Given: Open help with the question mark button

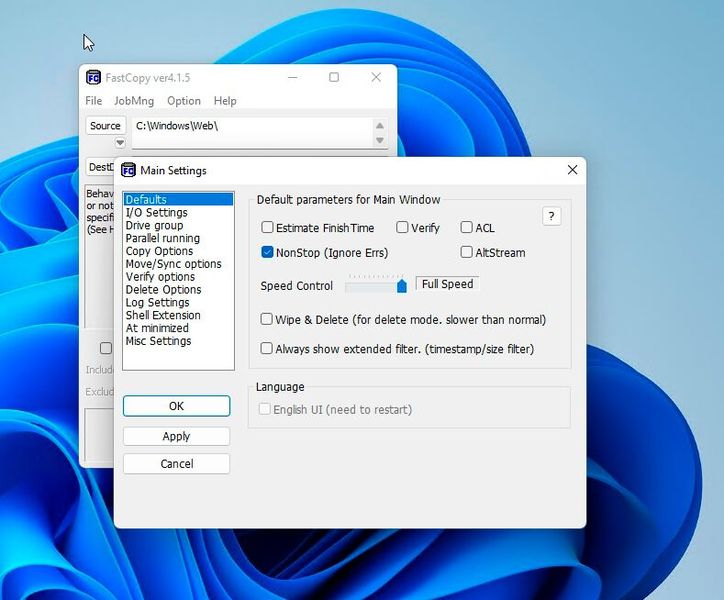Looking at the screenshot, I should [x=551, y=217].
